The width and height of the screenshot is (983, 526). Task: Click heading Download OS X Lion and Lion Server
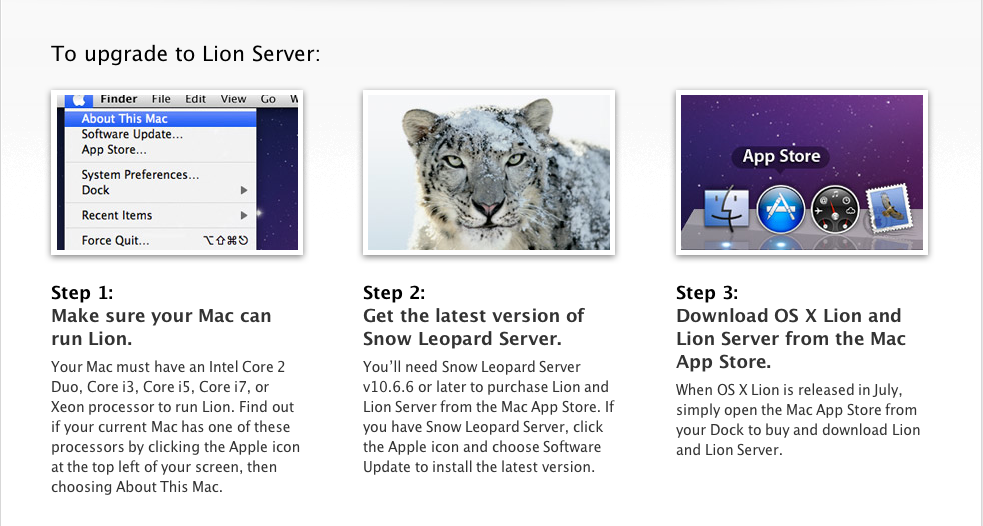pos(791,339)
